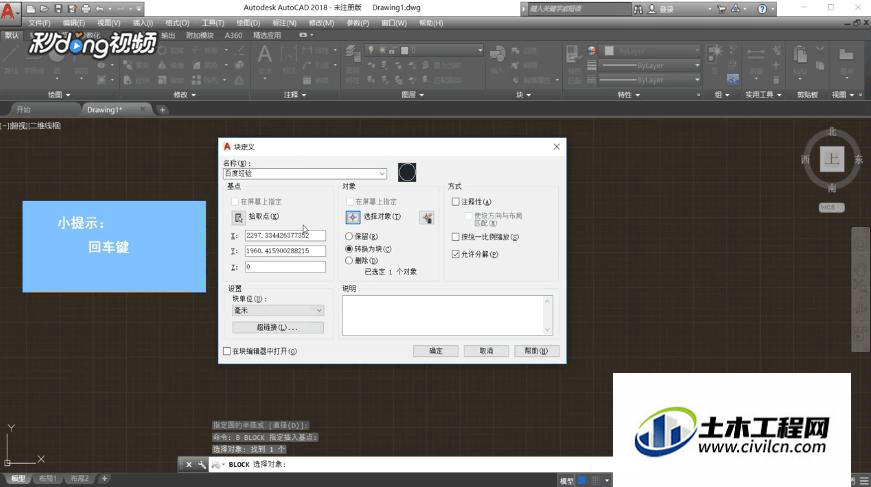Expand the 块 (Block) ribbon panel
Screen dimensions: 871x487
(523, 95)
